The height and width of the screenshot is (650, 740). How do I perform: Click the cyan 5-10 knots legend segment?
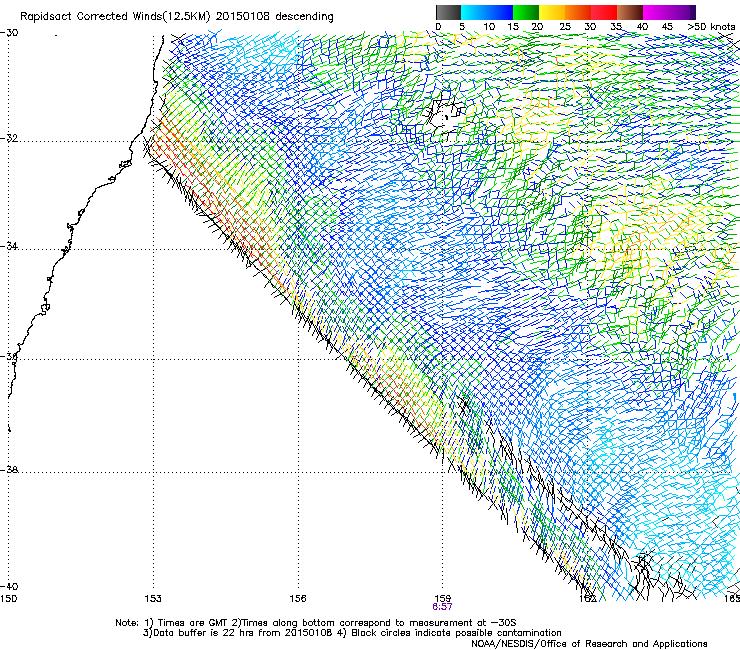(474, 12)
